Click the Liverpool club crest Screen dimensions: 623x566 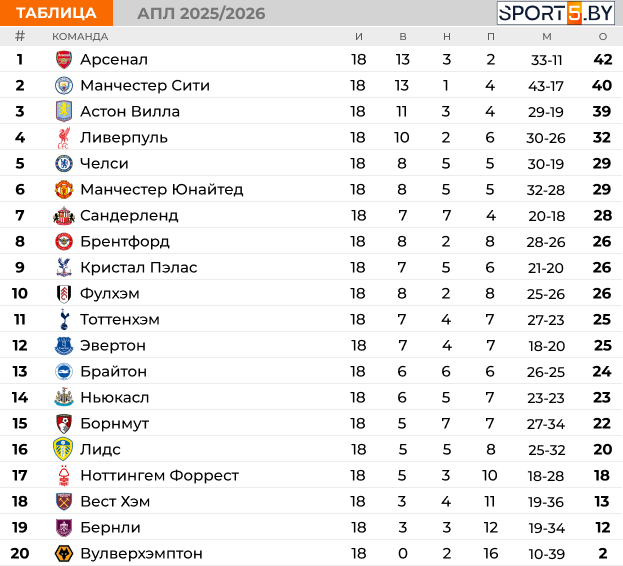coord(64,137)
